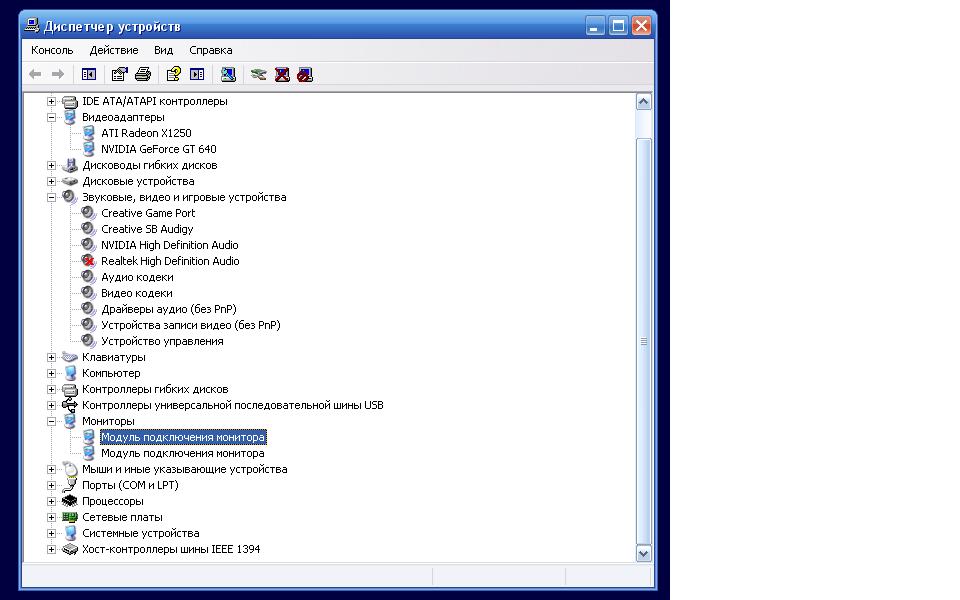Select the ATI Radeon X1250 adapter

[x=146, y=133]
